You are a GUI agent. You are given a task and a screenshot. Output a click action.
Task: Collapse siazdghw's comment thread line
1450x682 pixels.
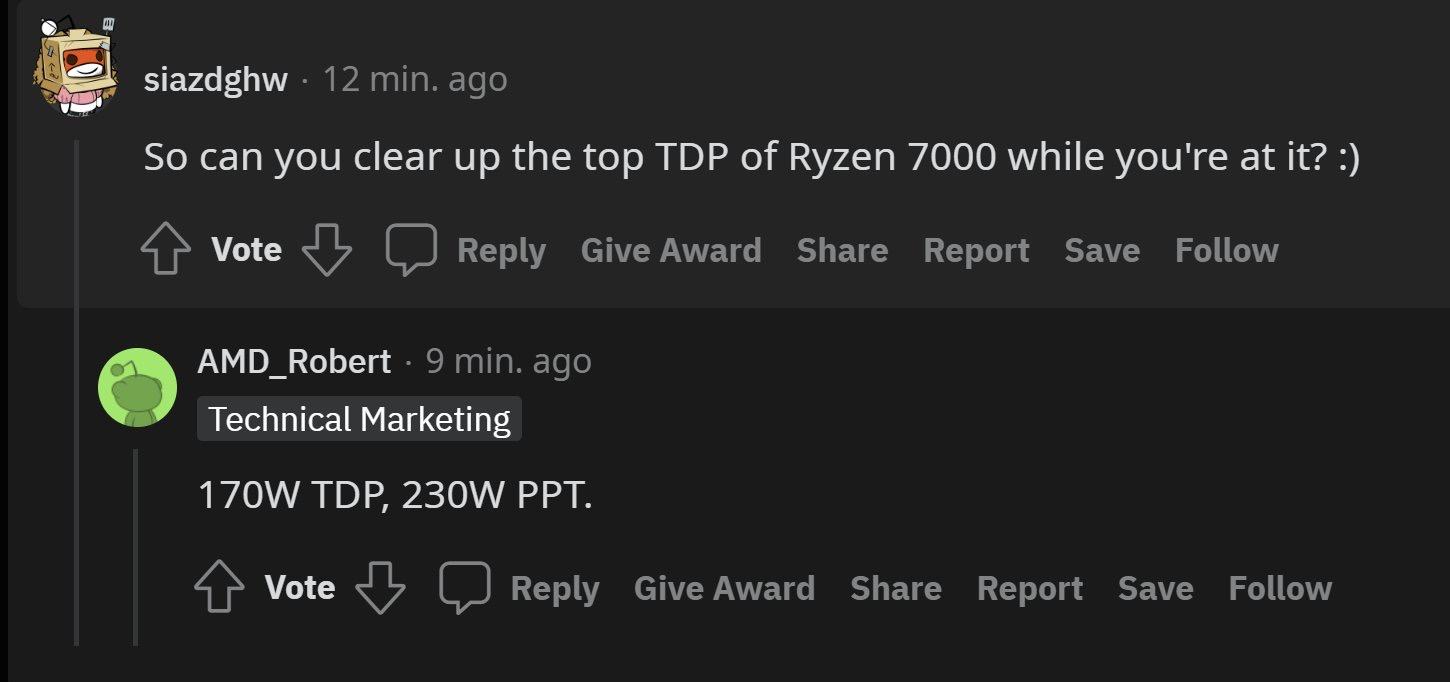(x=77, y=400)
